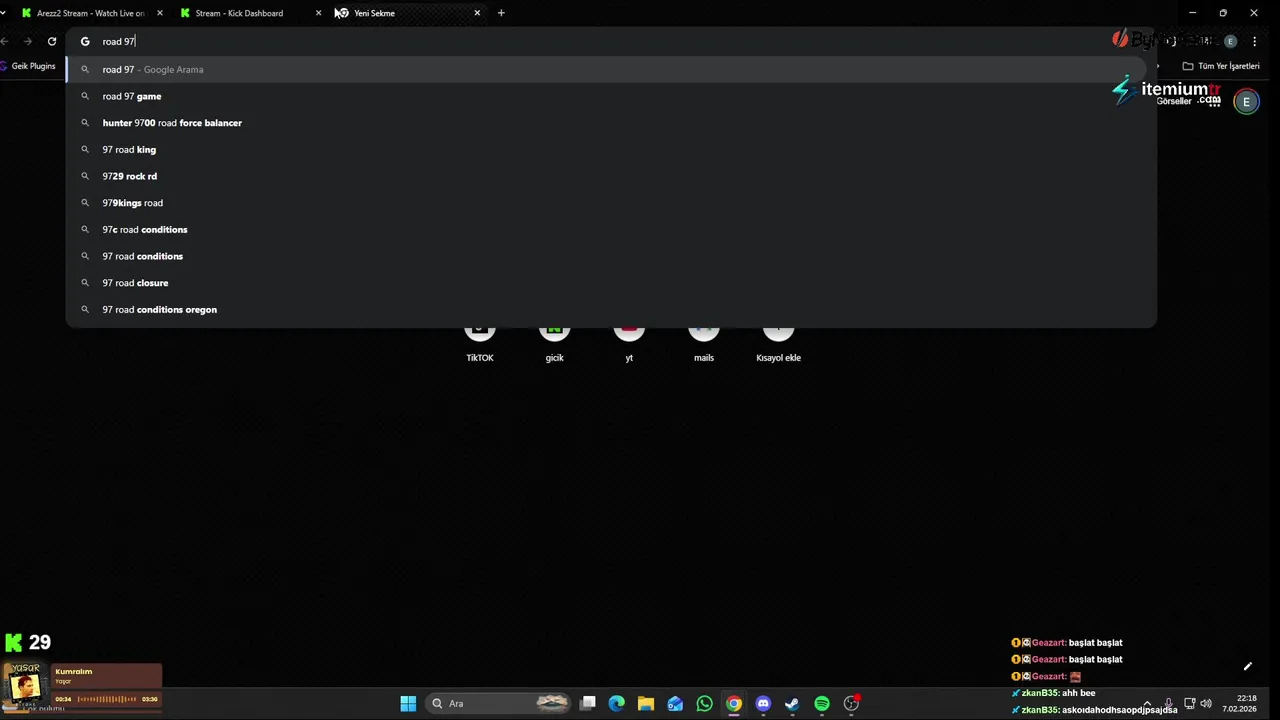Open the gicik shortcut
The width and height of the screenshot is (1280, 720).
554,343
